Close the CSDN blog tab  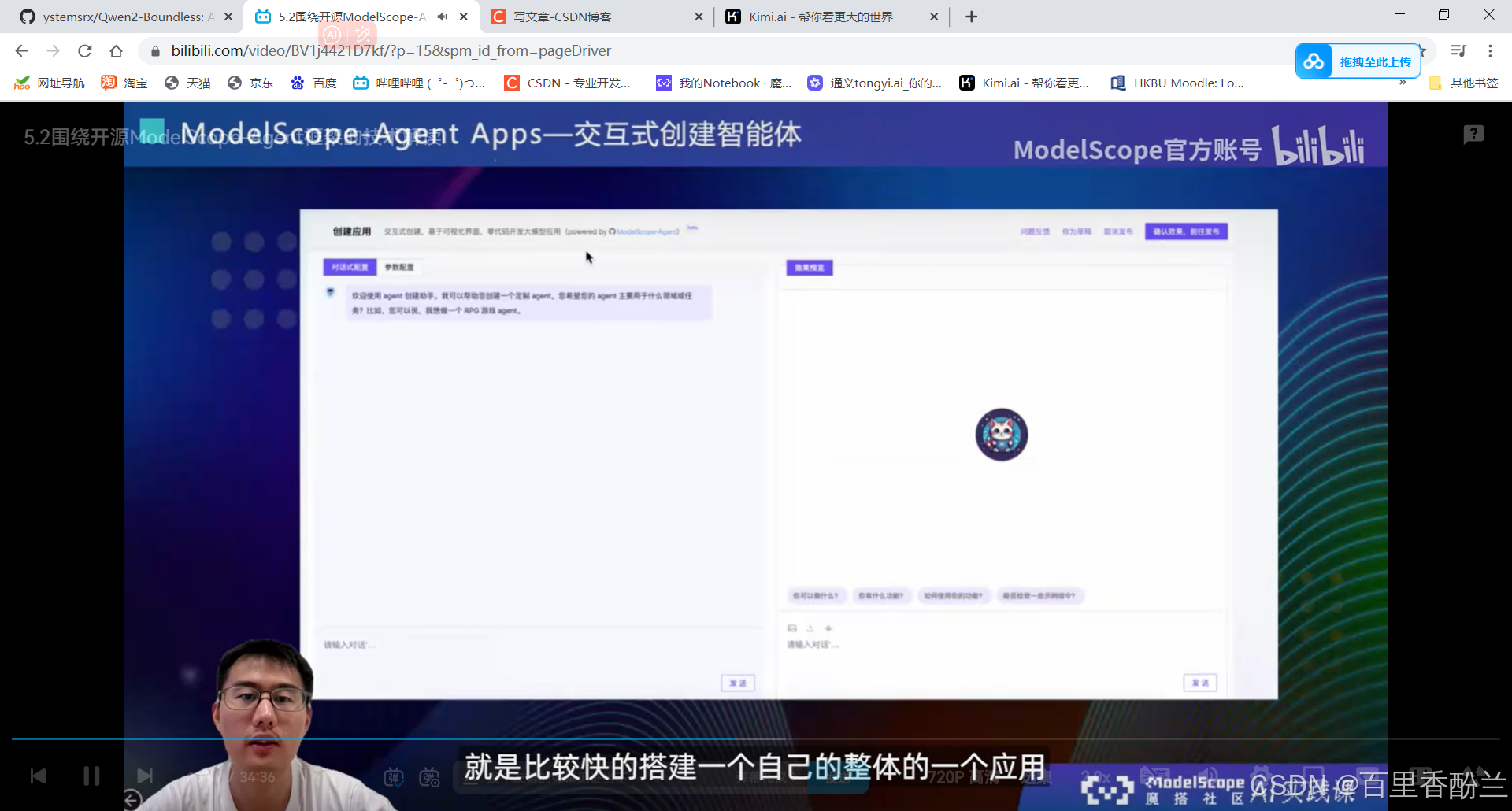[699, 17]
